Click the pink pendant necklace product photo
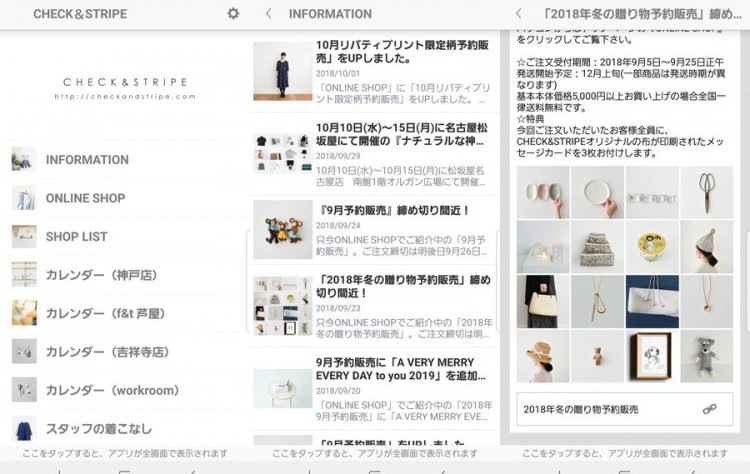The height and width of the screenshot is (474, 750). pos(706,301)
